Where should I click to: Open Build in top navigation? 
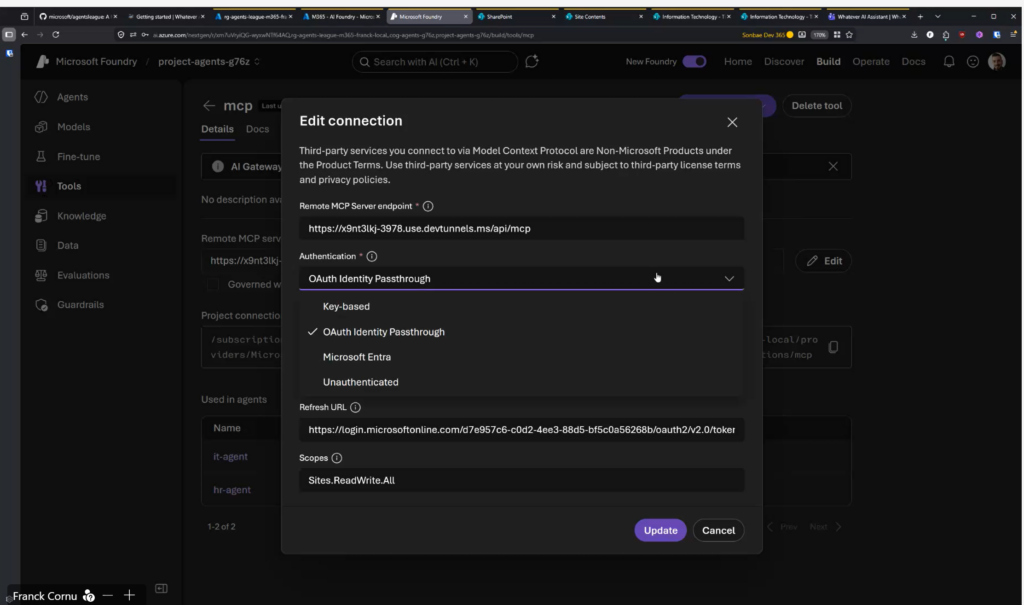(x=828, y=61)
